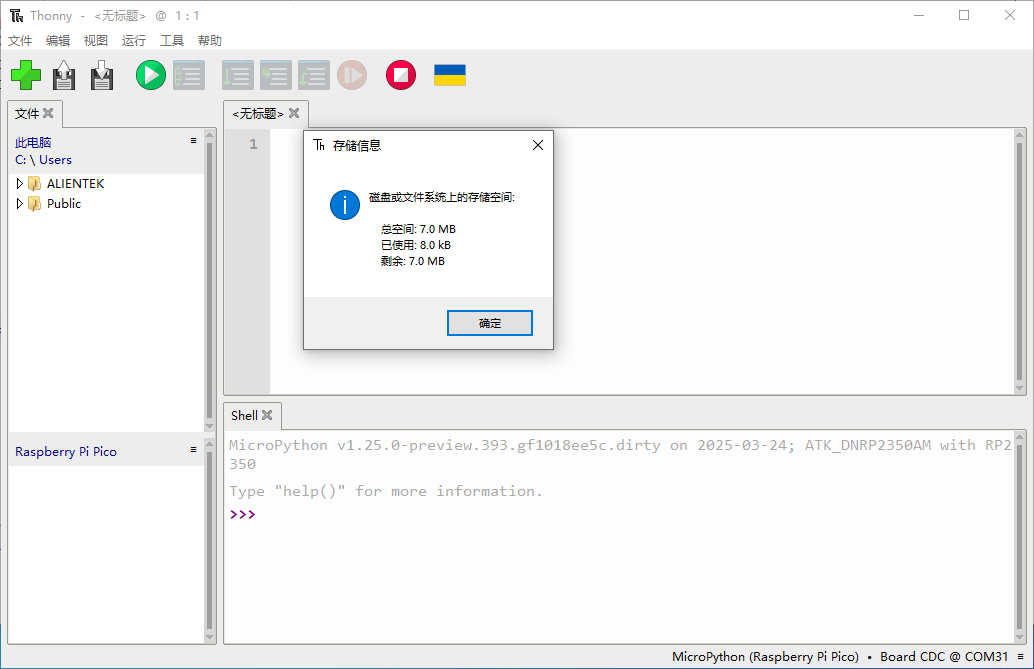The height and width of the screenshot is (669, 1034).
Task: Click the 剩余: 7.0 MB text
Action: 413,261
